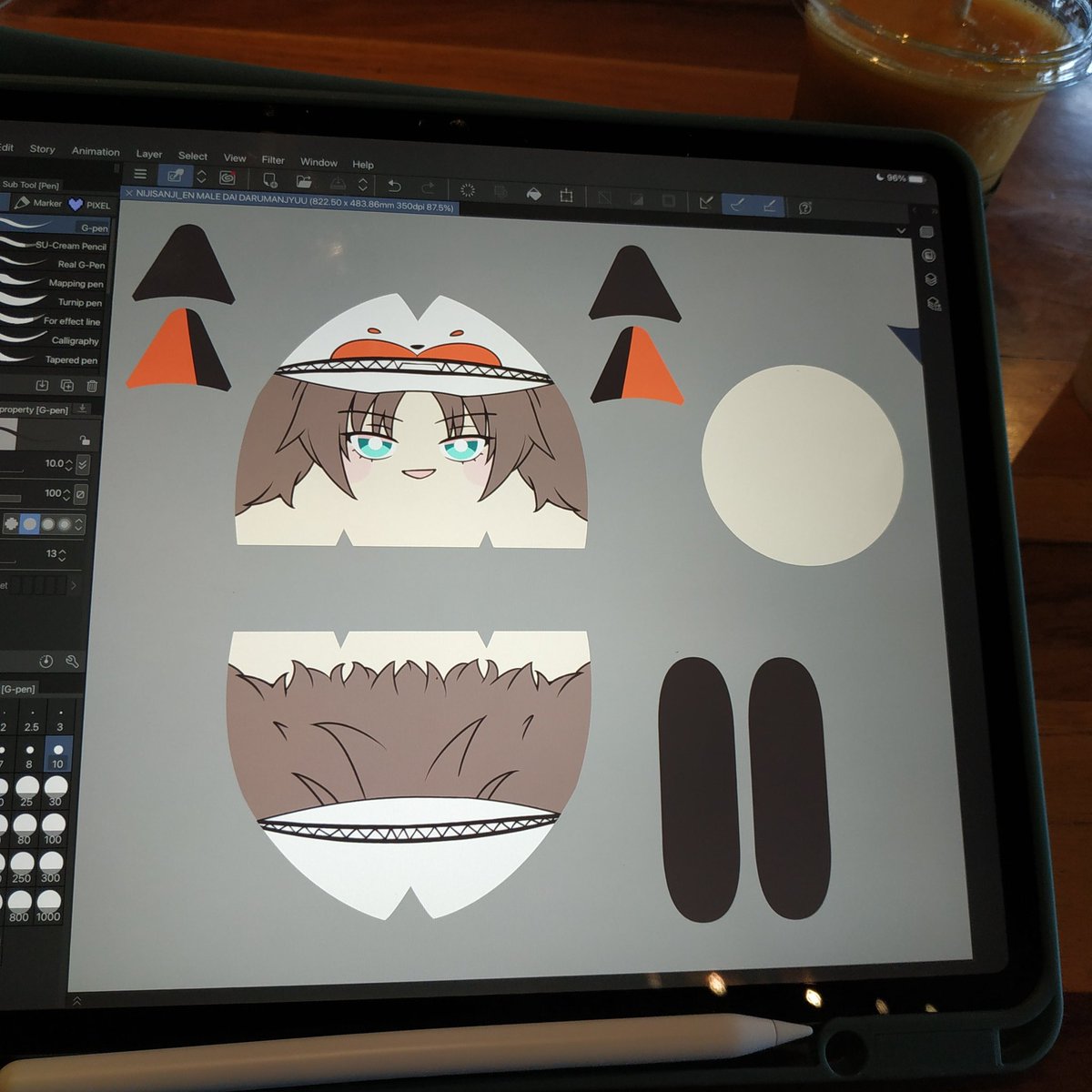
Task: Select the Real G-Pen sub tool
Action: click(x=55, y=264)
